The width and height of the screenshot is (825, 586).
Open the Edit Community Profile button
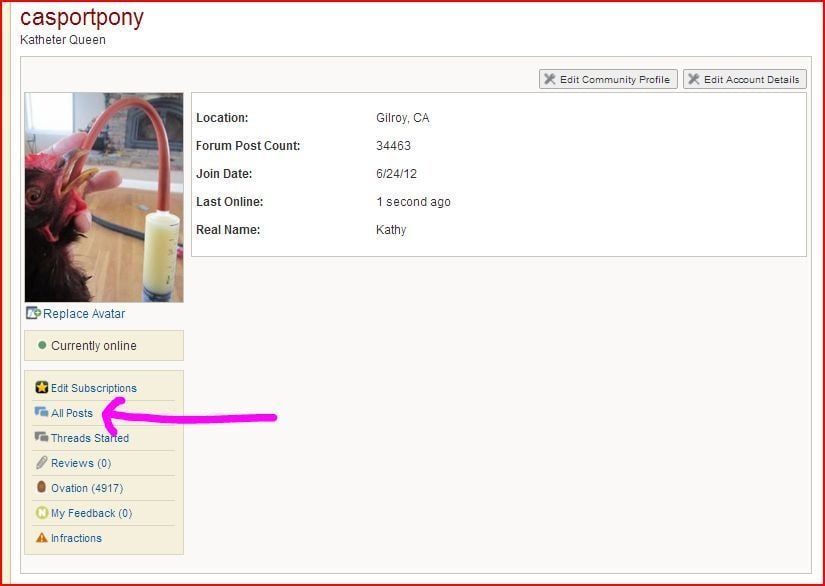(x=608, y=79)
